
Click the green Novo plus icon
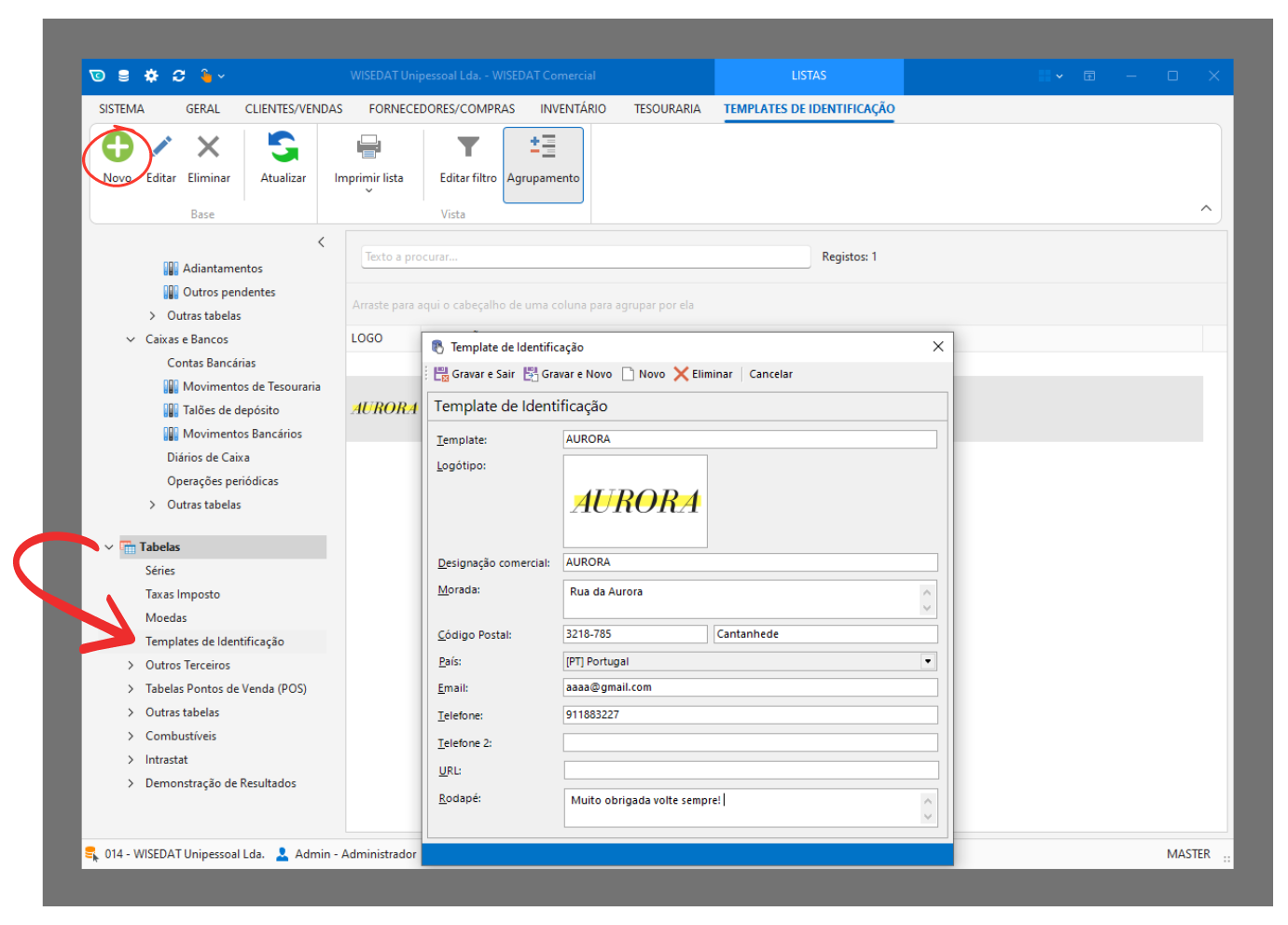coord(118,147)
